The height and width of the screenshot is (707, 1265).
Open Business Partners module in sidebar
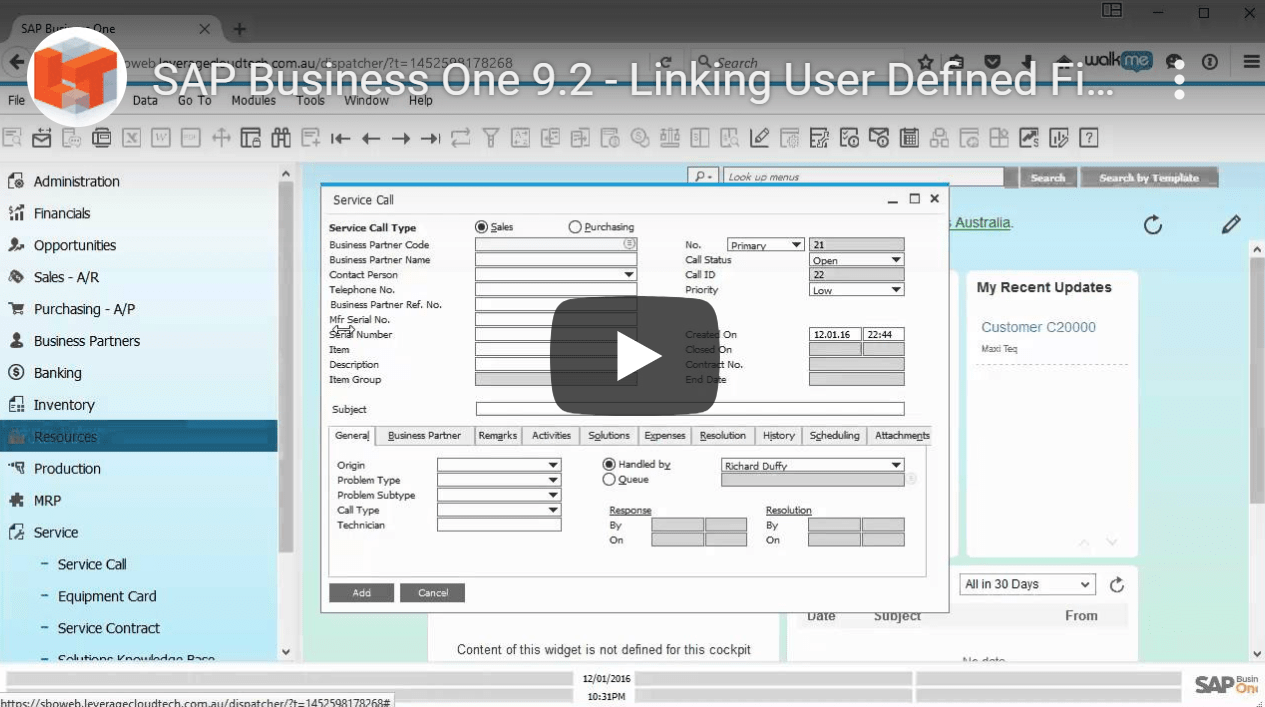point(87,341)
